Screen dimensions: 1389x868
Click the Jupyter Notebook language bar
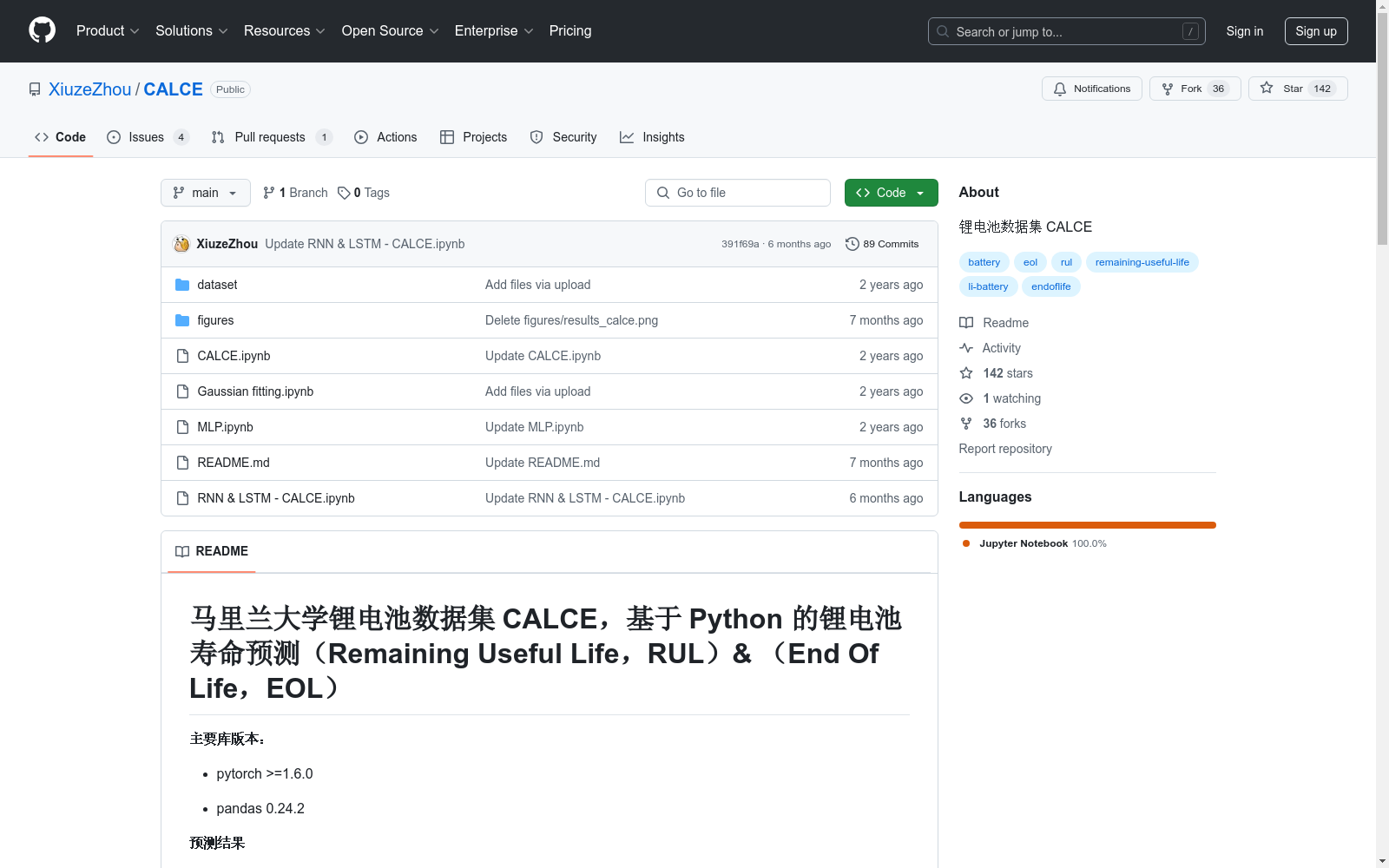click(x=1088, y=525)
